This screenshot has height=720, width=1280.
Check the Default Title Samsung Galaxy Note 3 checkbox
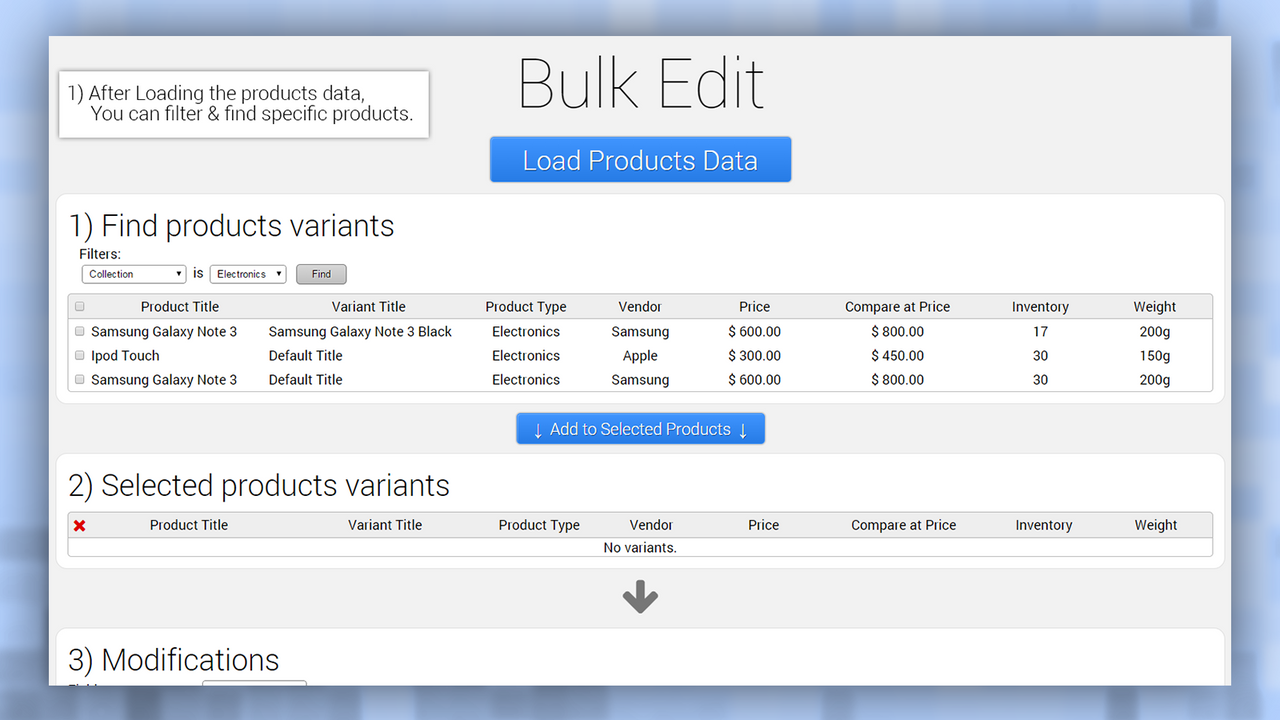tap(79, 379)
